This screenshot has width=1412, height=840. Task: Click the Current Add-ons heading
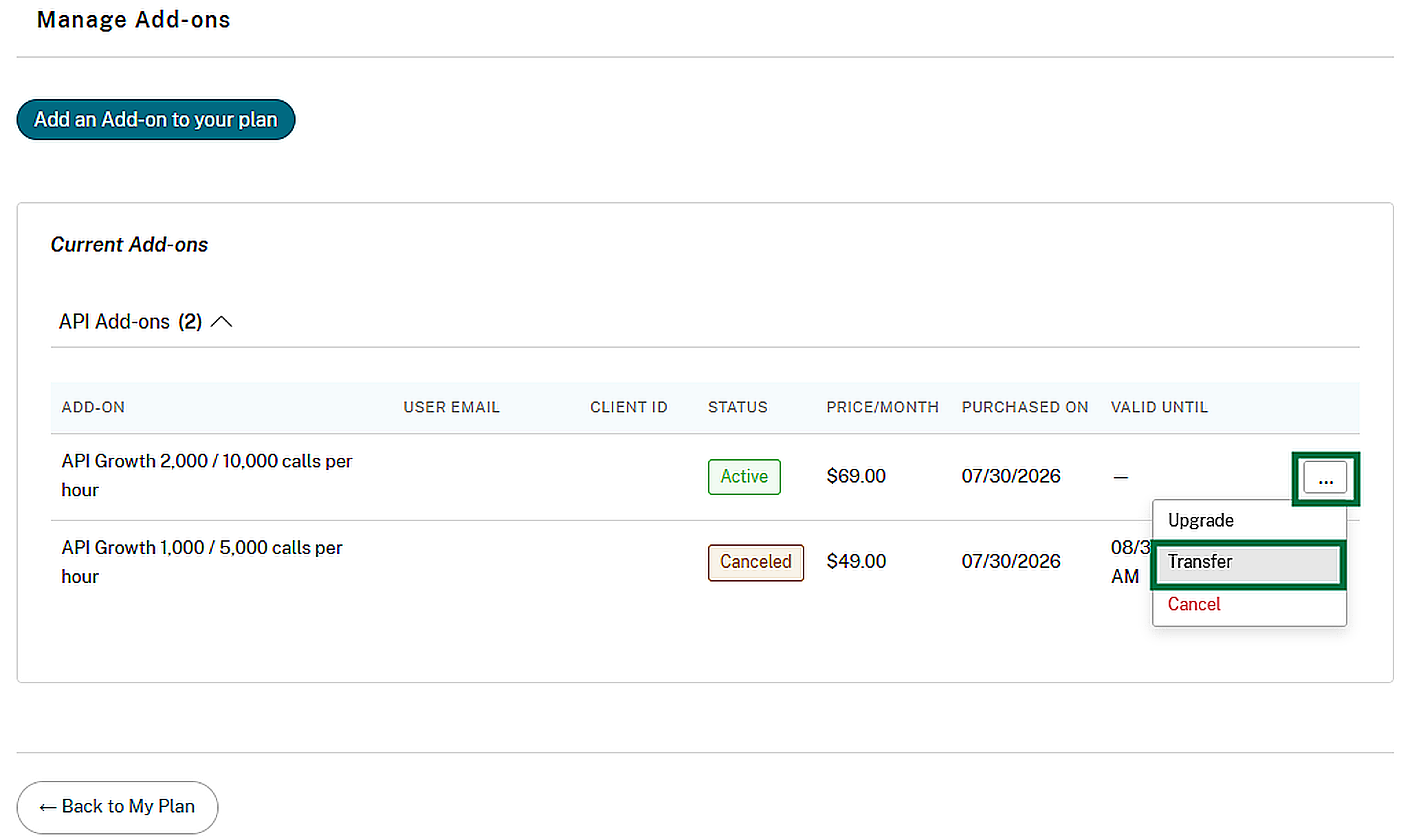[x=129, y=245]
